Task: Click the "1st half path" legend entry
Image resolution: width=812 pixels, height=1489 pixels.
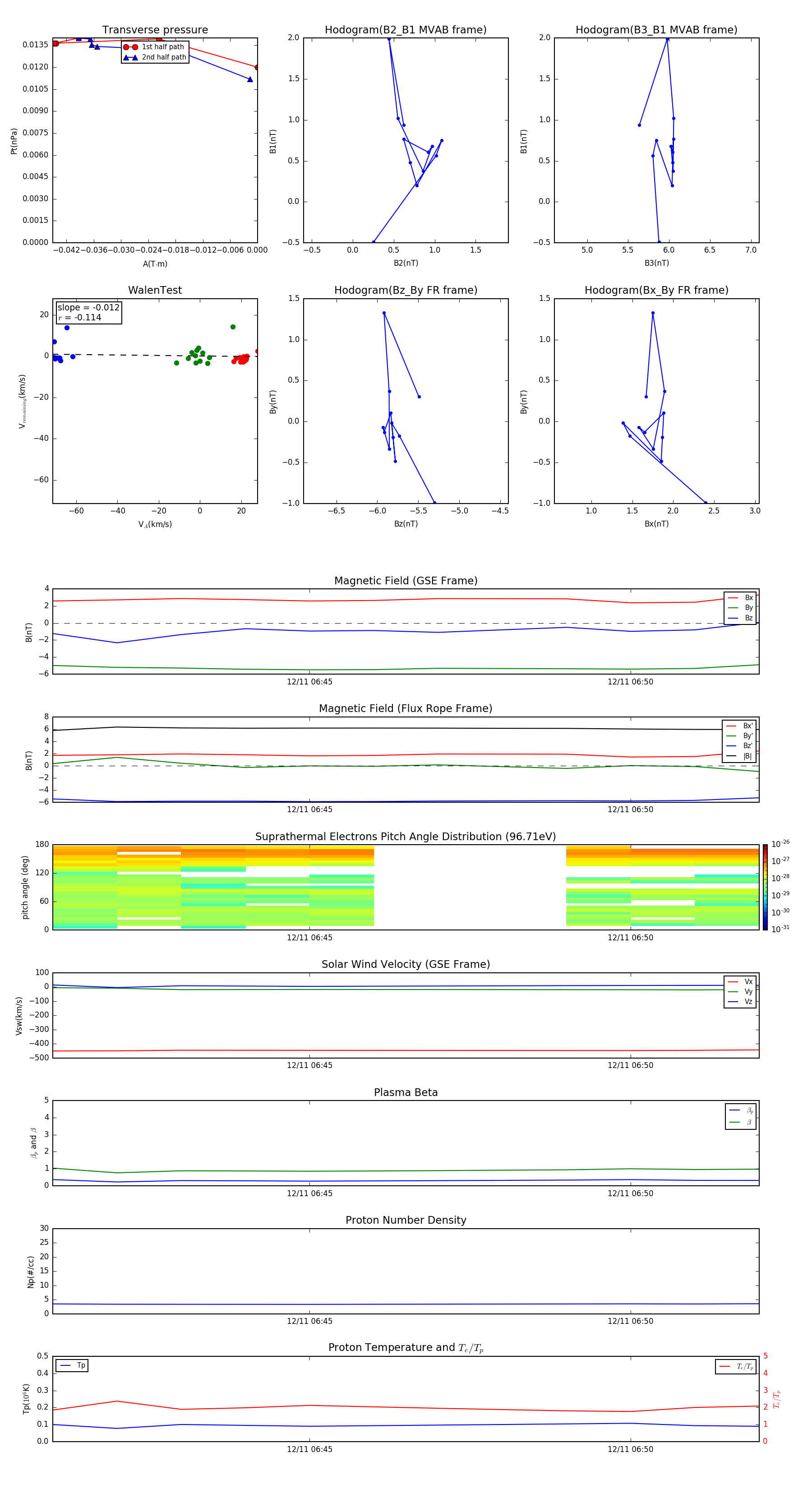Action: pyautogui.click(x=154, y=47)
